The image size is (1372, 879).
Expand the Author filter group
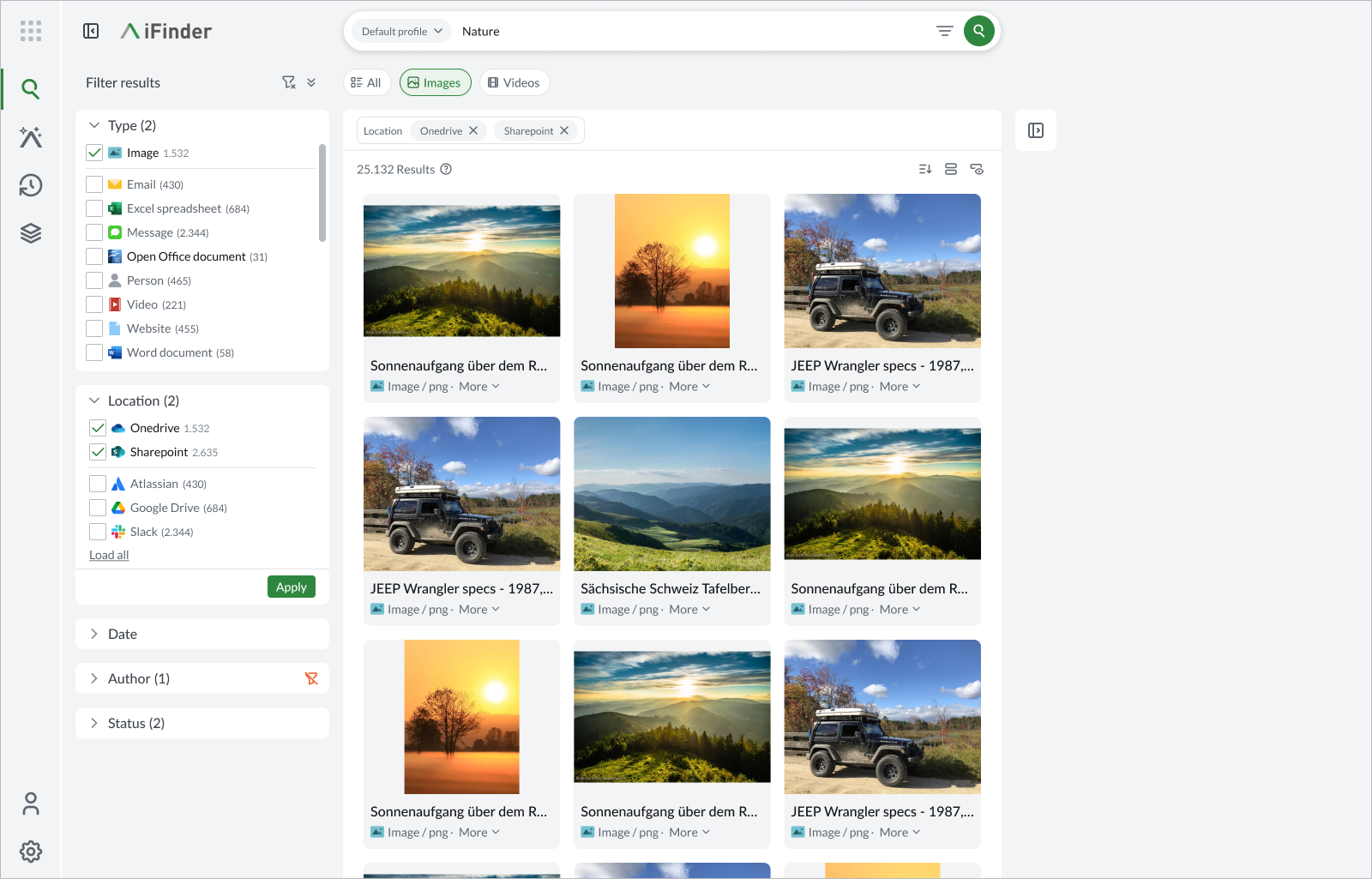[x=94, y=678]
